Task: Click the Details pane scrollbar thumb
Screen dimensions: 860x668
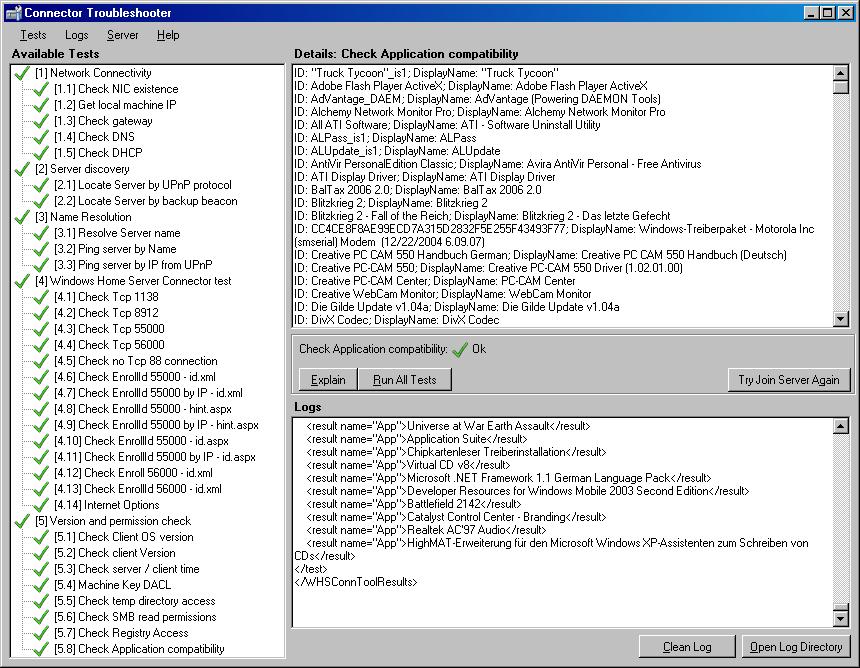Action: pos(840,87)
